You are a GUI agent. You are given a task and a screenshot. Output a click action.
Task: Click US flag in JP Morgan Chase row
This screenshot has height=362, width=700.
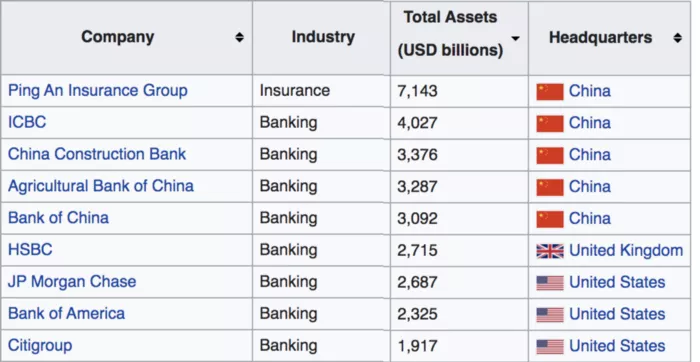(550, 283)
